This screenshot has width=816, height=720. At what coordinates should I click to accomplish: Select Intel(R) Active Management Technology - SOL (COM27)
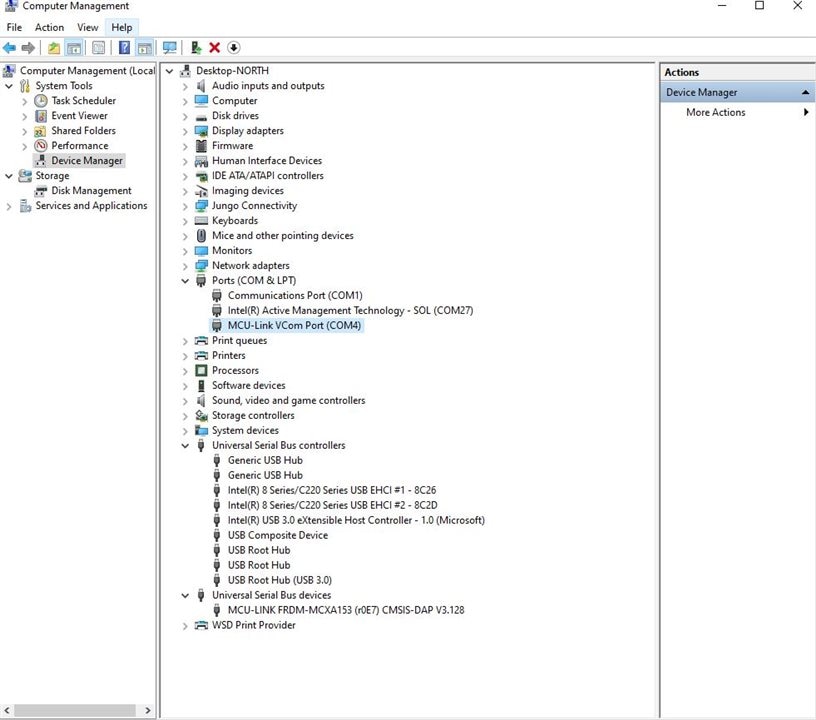click(x=350, y=311)
